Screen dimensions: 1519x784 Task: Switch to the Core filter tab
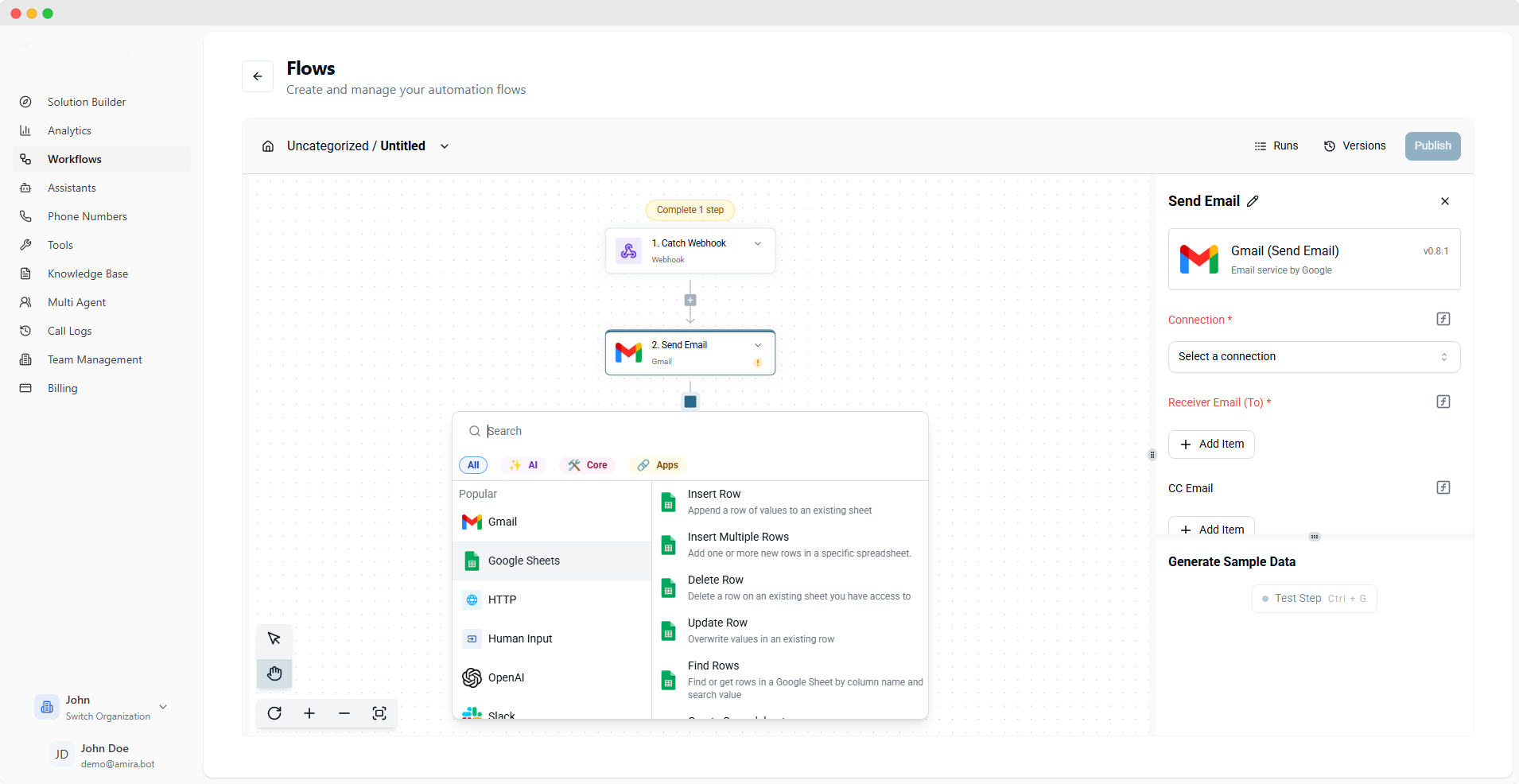[587, 465]
